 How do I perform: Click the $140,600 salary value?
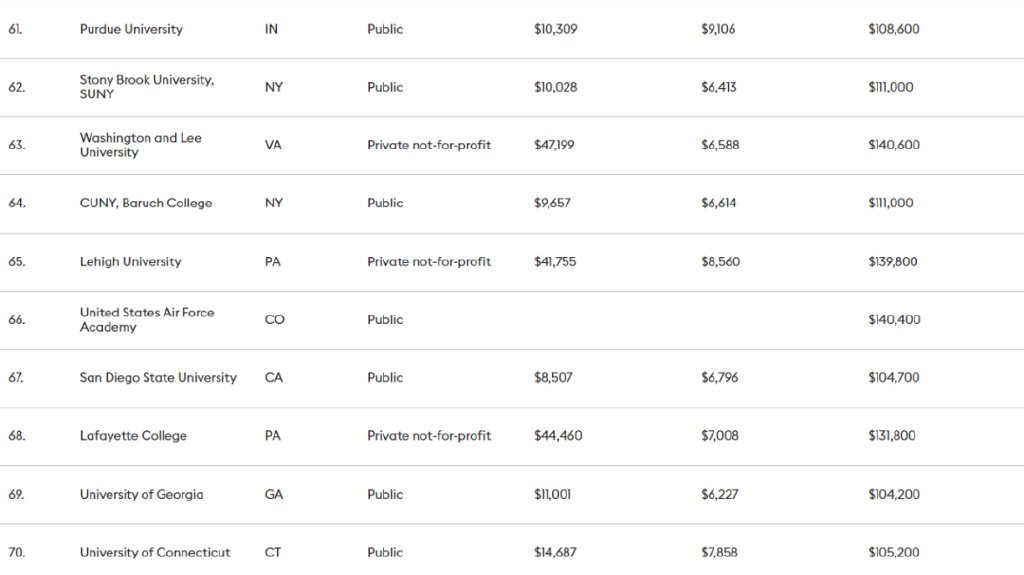coord(894,145)
